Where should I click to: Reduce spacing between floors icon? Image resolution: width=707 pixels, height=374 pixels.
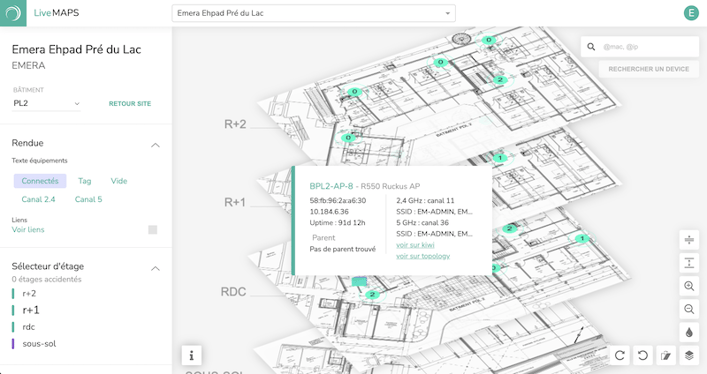[689, 240]
